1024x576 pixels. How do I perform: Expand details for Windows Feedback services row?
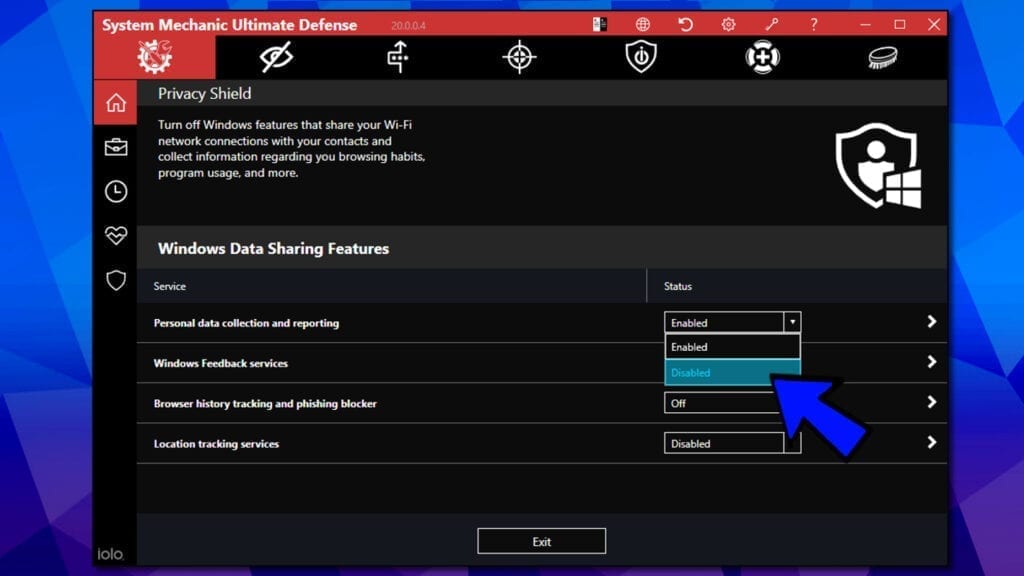[932, 362]
